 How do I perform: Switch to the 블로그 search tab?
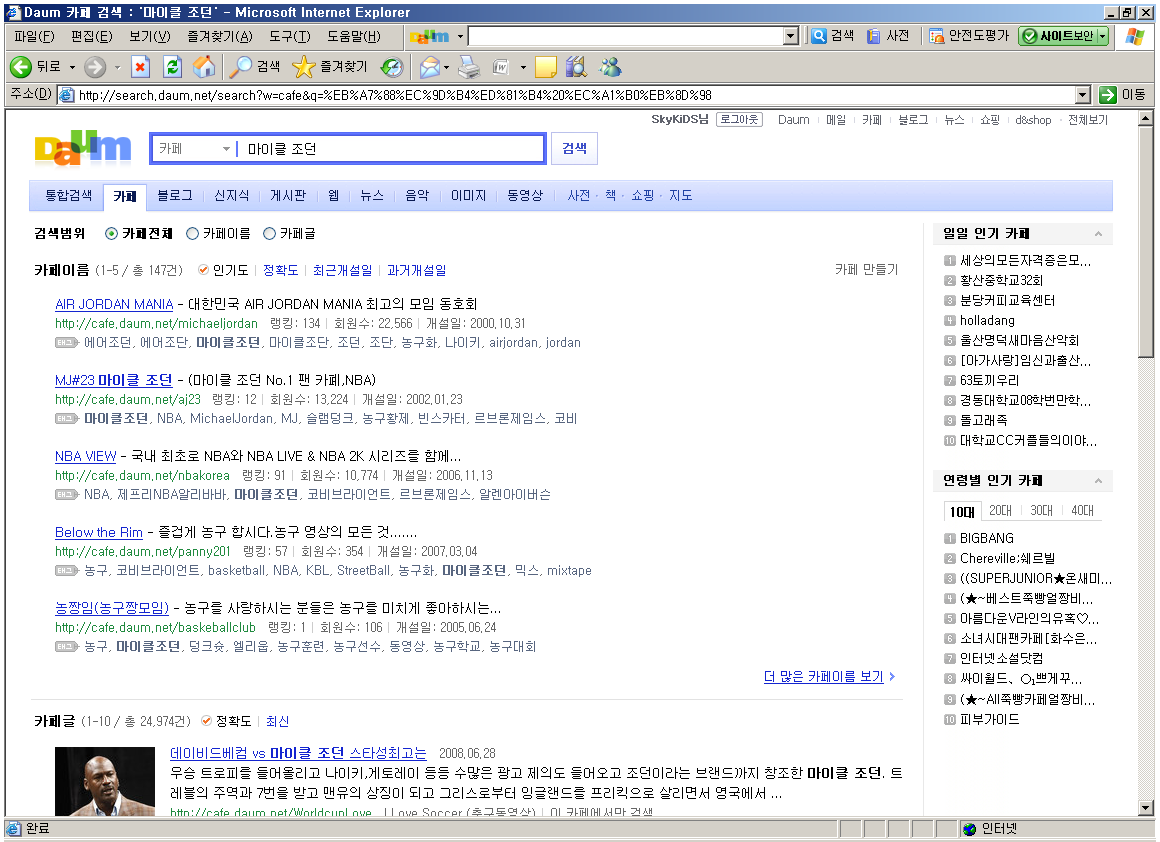(x=175, y=195)
